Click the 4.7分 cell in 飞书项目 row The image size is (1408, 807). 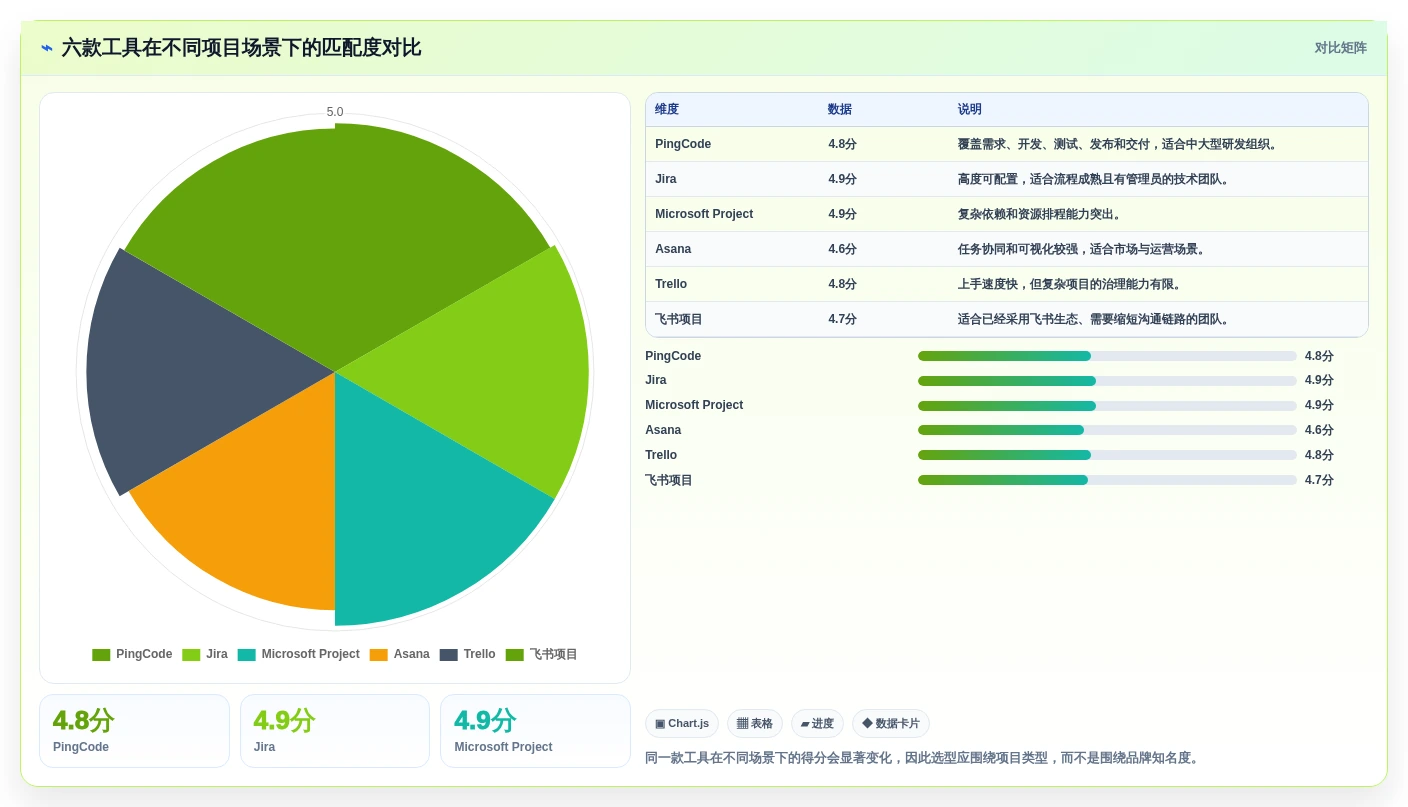(x=842, y=319)
